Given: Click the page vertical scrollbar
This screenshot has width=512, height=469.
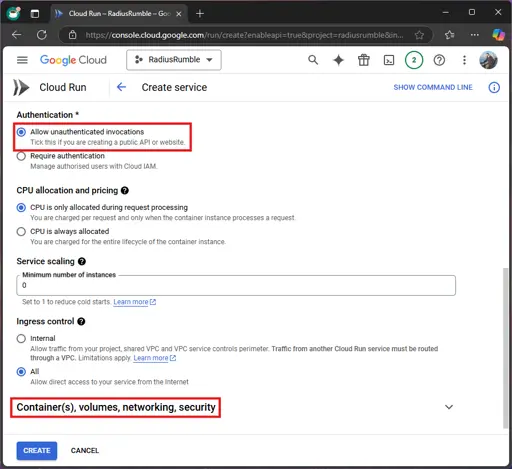Looking at the screenshot, I should (x=505, y=348).
